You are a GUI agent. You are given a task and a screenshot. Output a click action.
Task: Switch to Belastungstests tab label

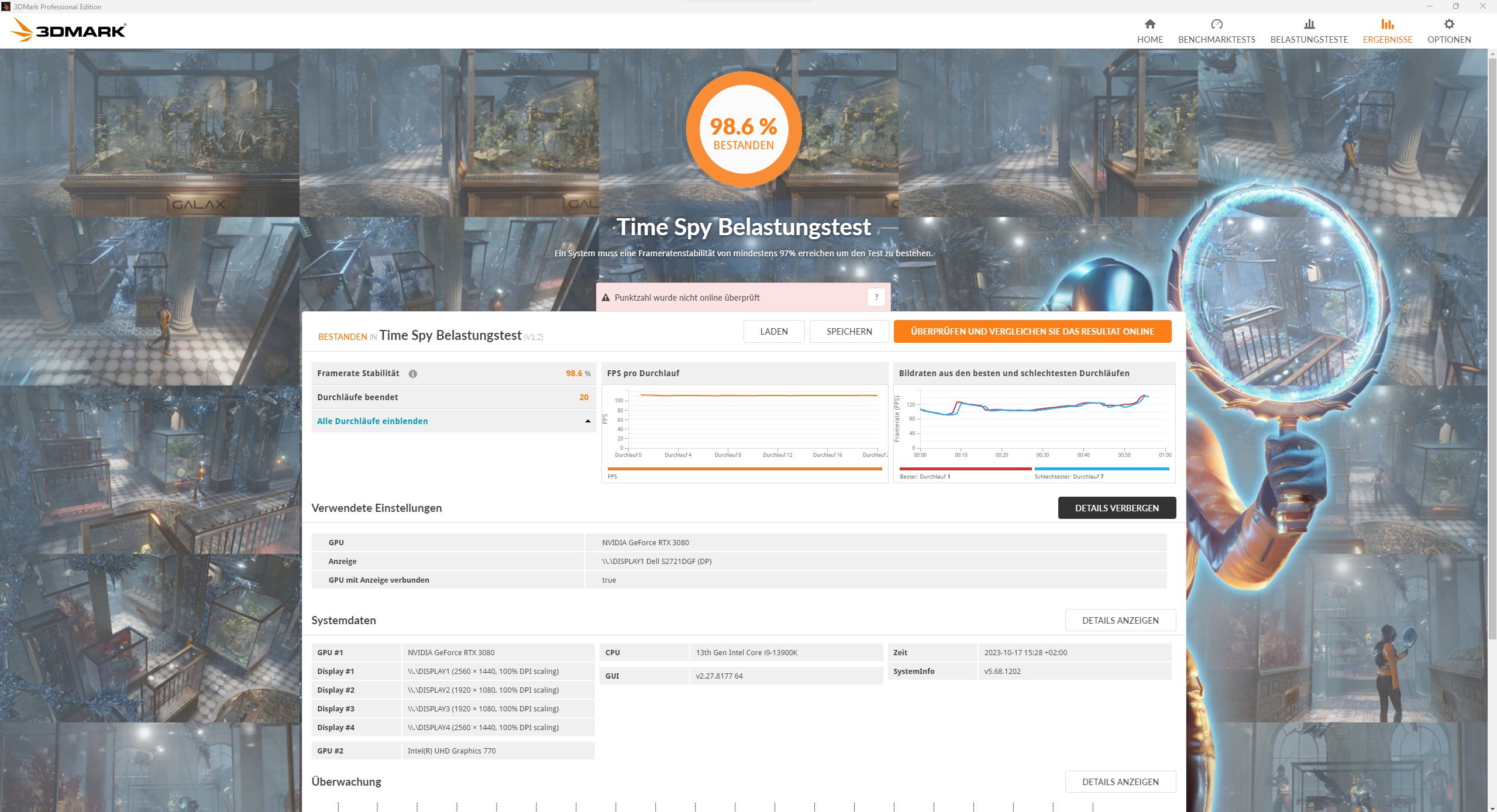[1309, 40]
